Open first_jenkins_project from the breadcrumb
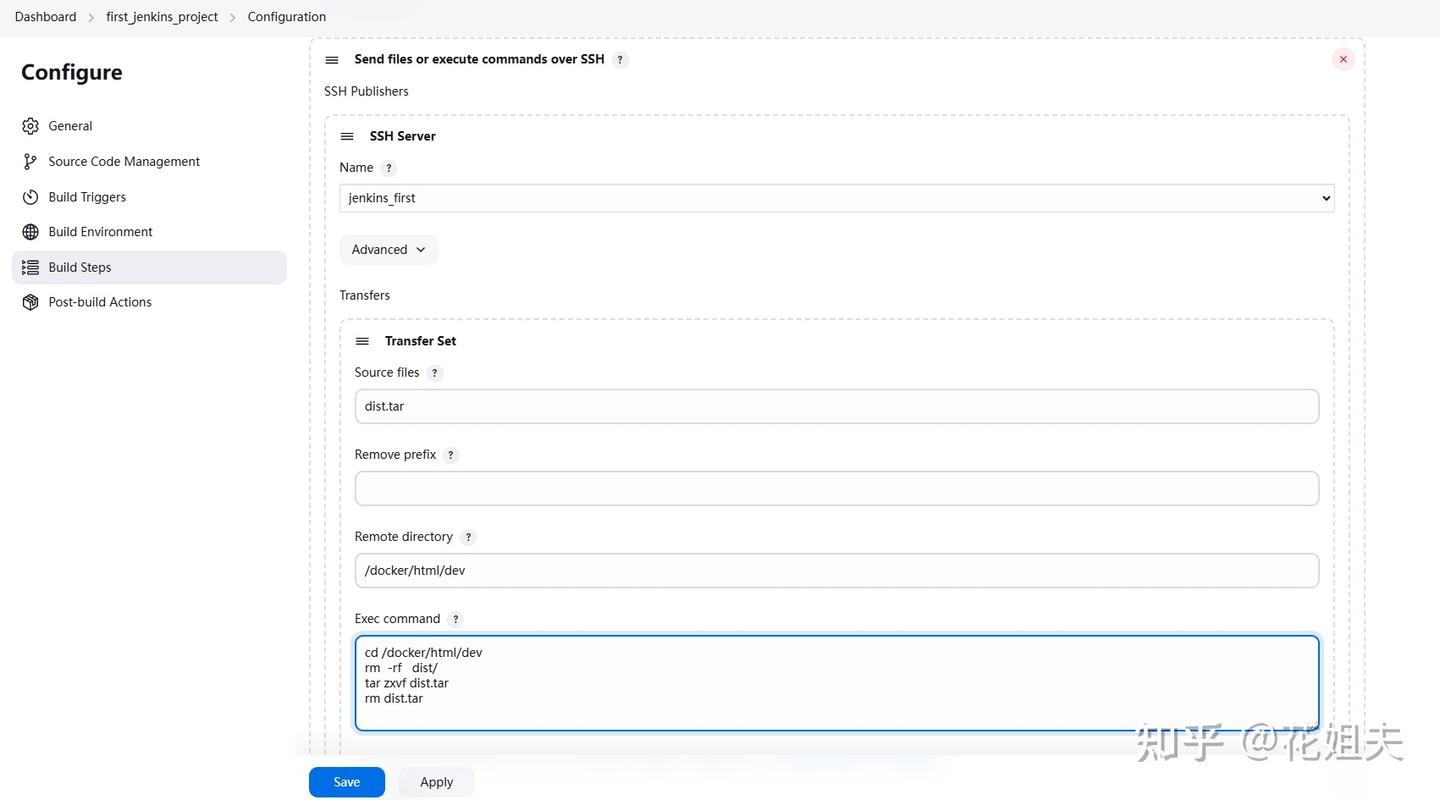Image resolution: width=1440 pixels, height=800 pixels. (x=161, y=16)
